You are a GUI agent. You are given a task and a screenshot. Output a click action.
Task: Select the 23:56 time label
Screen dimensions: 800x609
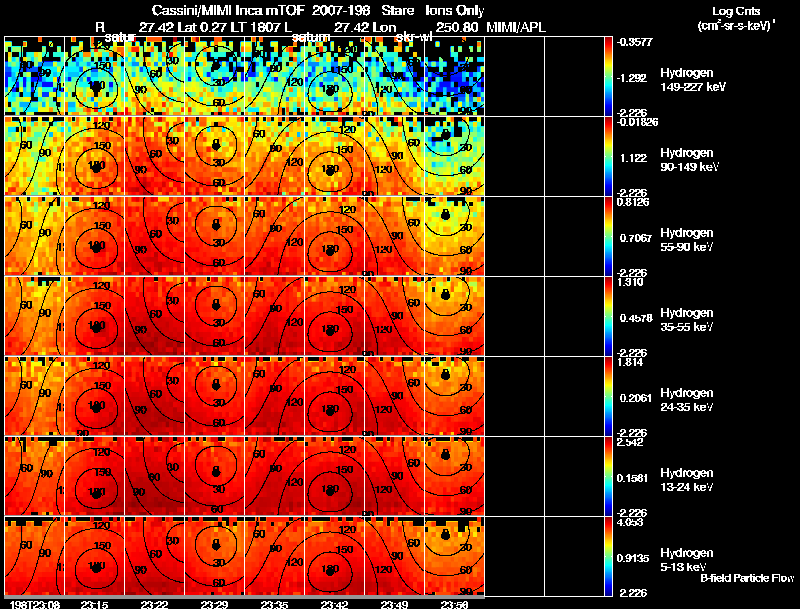pos(454,605)
